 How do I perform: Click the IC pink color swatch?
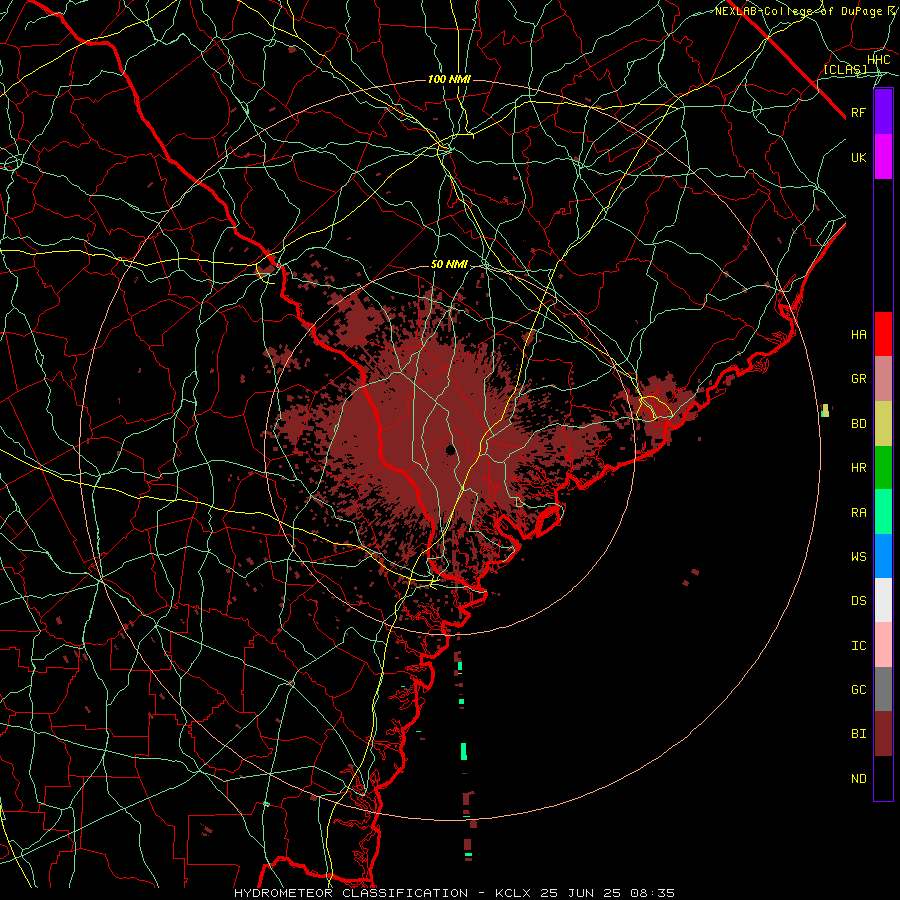(883, 645)
